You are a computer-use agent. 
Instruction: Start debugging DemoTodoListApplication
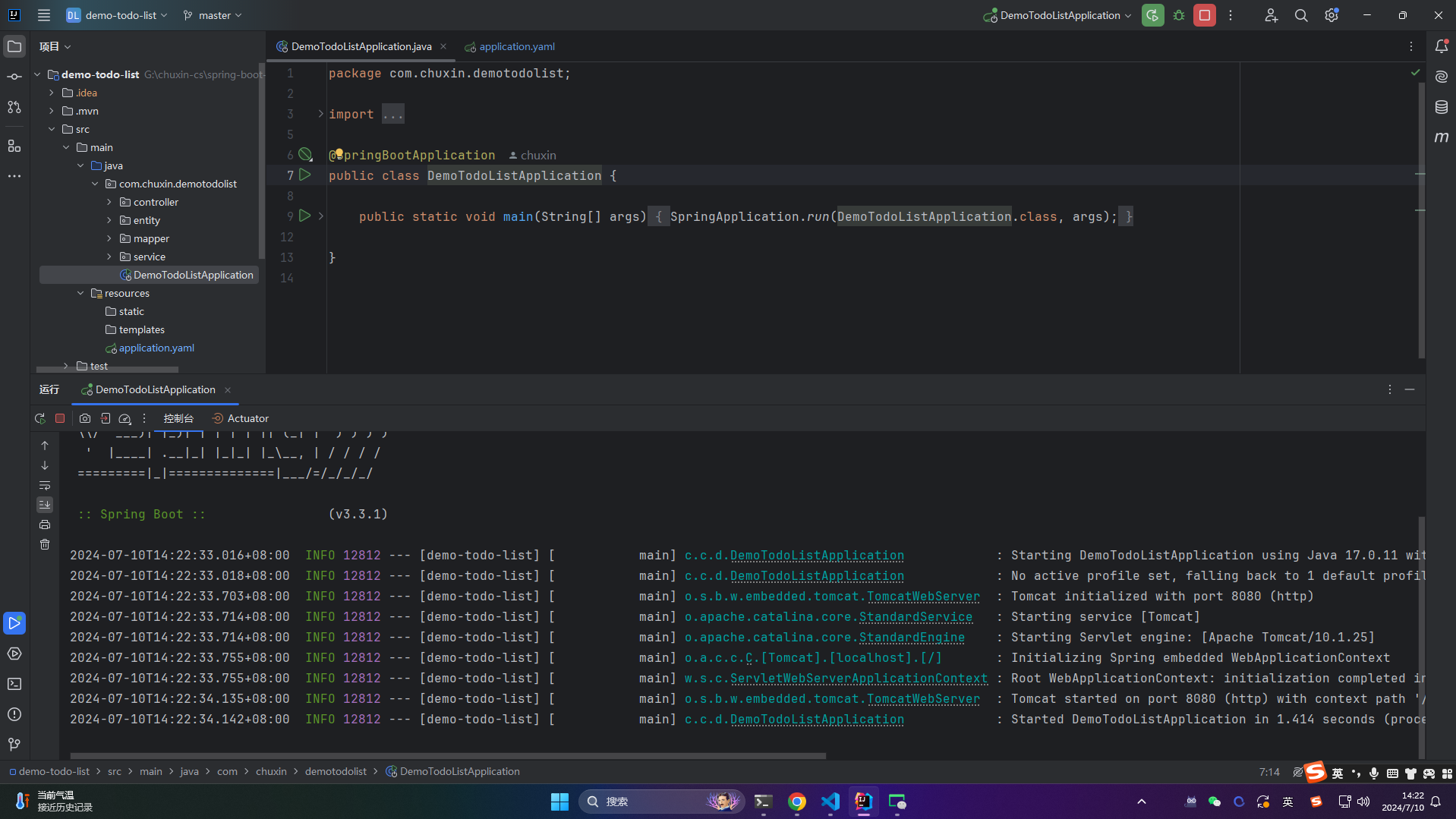pos(1179,15)
